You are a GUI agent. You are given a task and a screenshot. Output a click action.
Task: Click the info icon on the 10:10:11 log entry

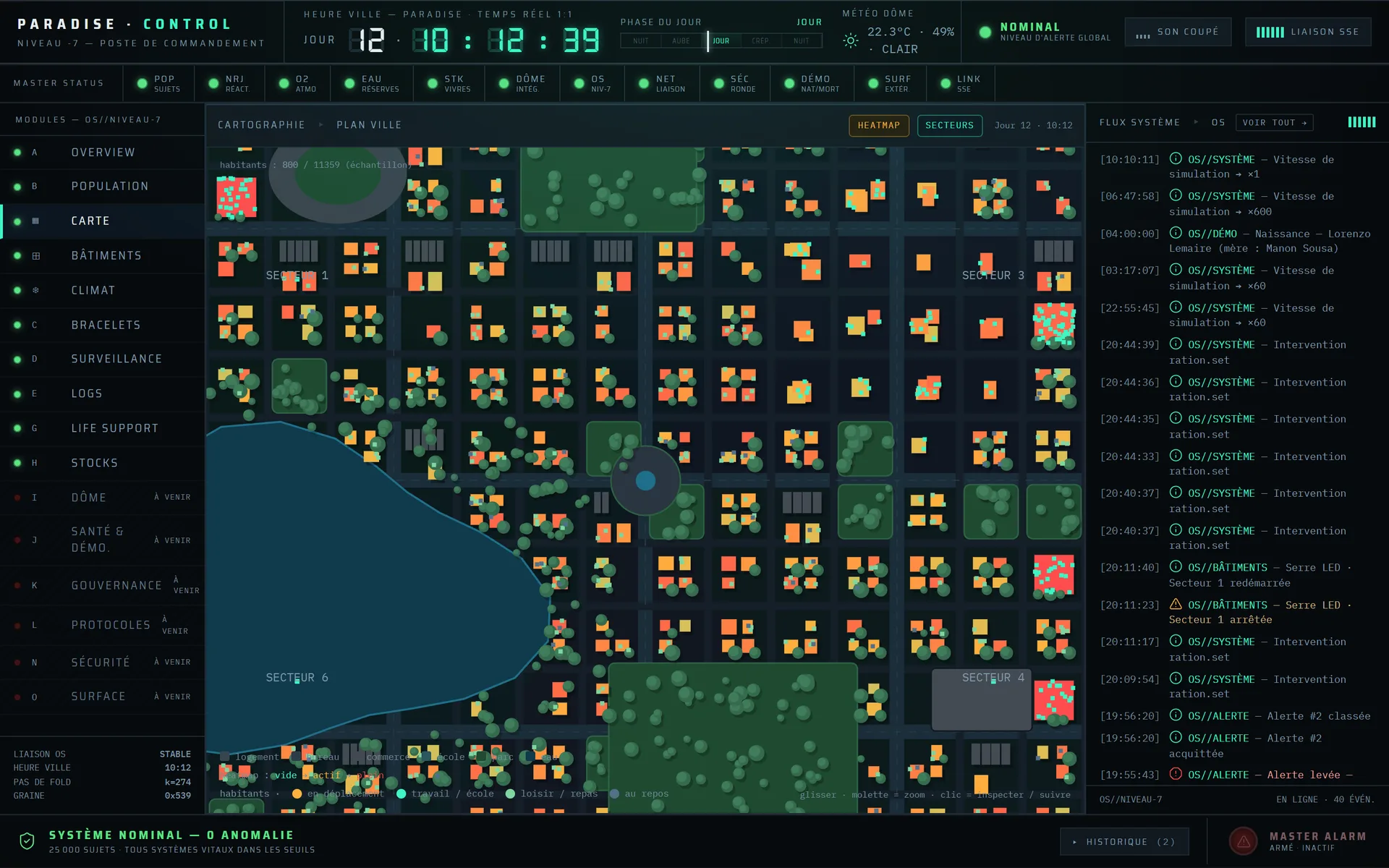point(1176,158)
